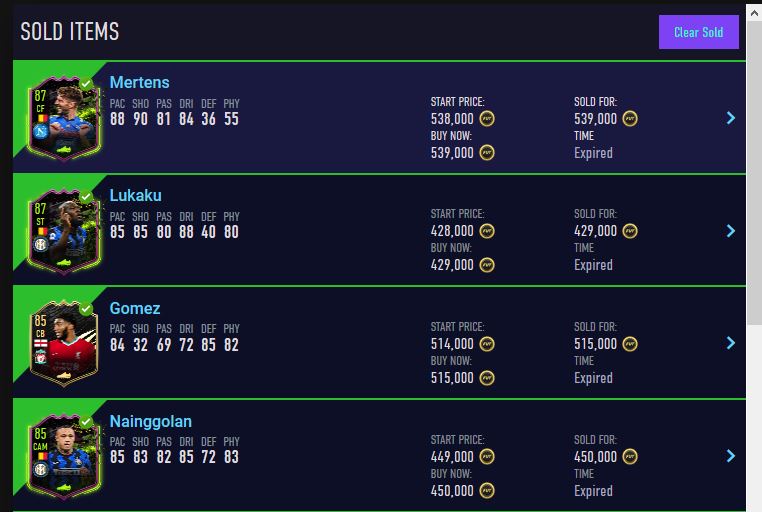This screenshot has height=512, width=762.
Task: Click coin icon beside Mertens 539,000 sold price
Action: pos(630,119)
